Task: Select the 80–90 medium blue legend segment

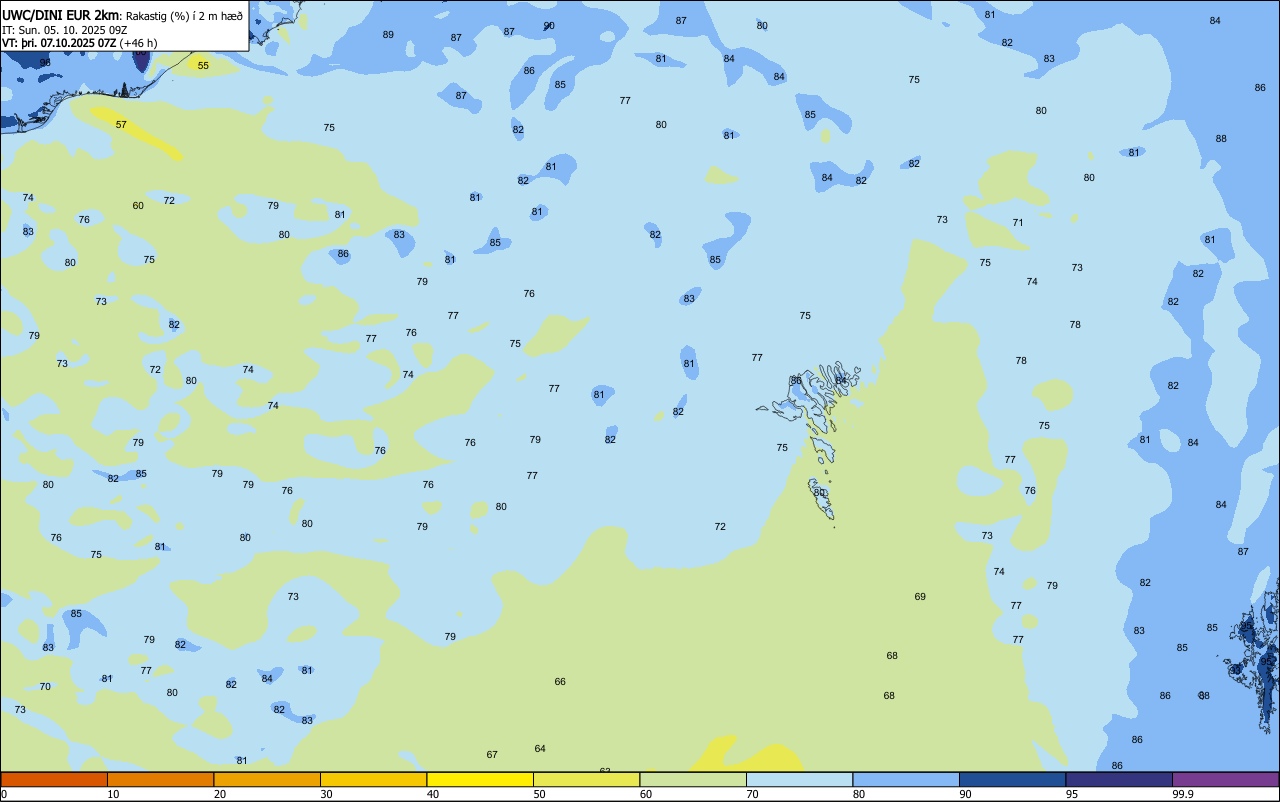Action: 906,779
